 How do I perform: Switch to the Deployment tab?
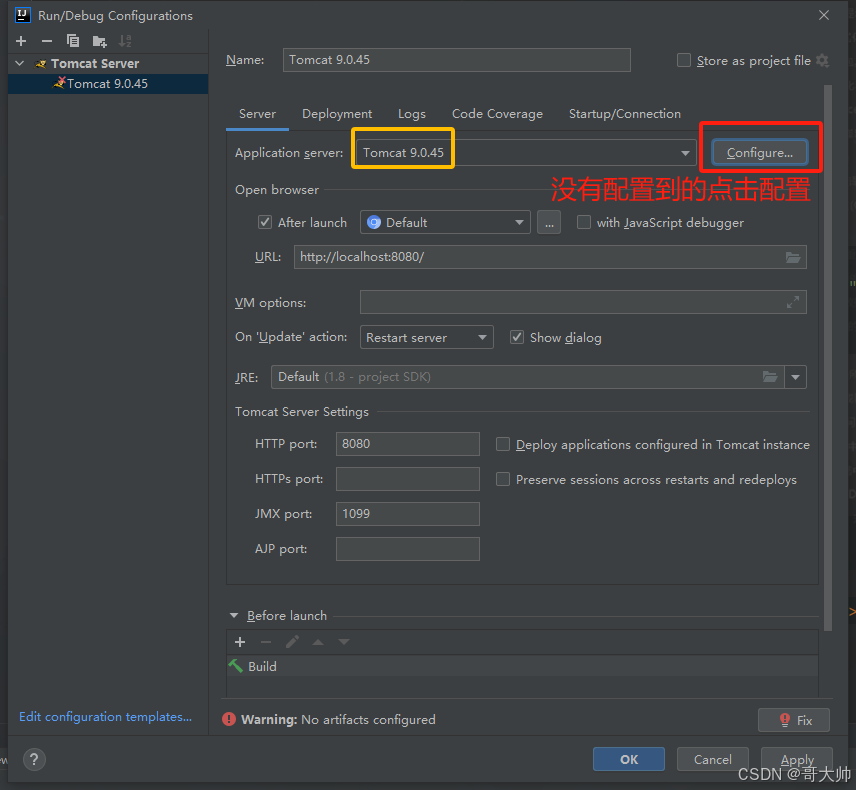point(337,114)
